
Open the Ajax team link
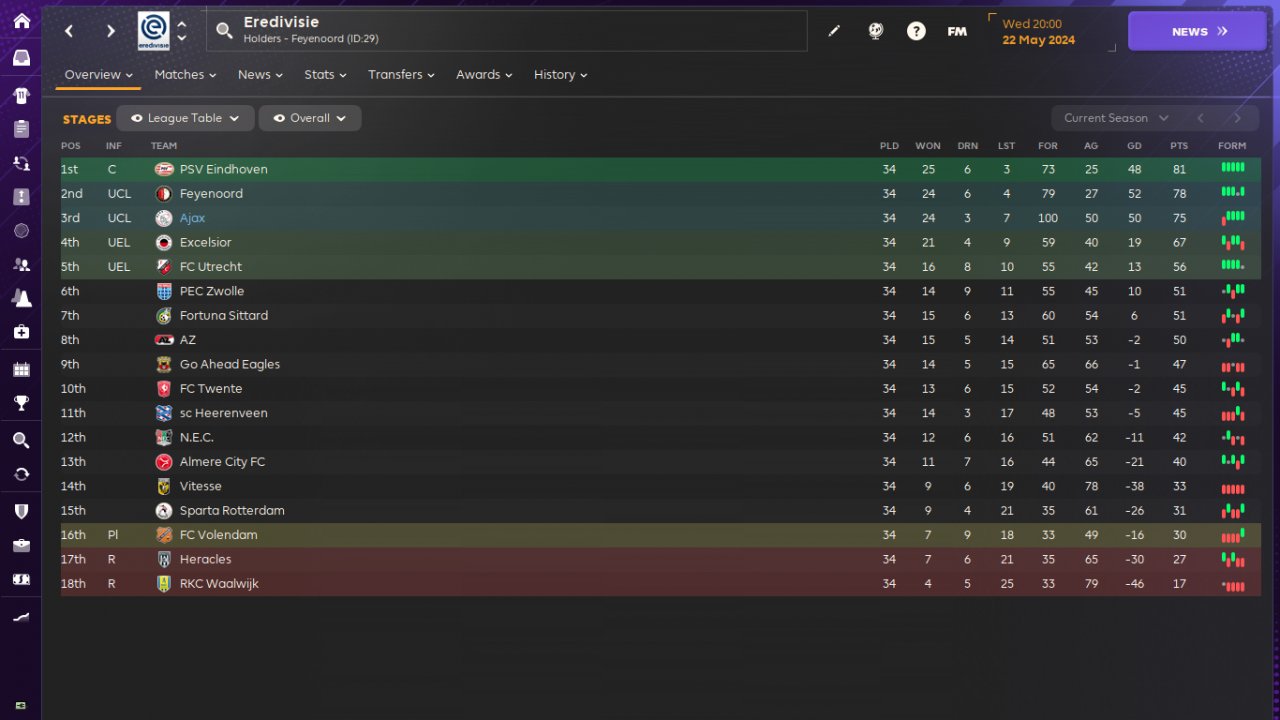pyautogui.click(x=192, y=218)
